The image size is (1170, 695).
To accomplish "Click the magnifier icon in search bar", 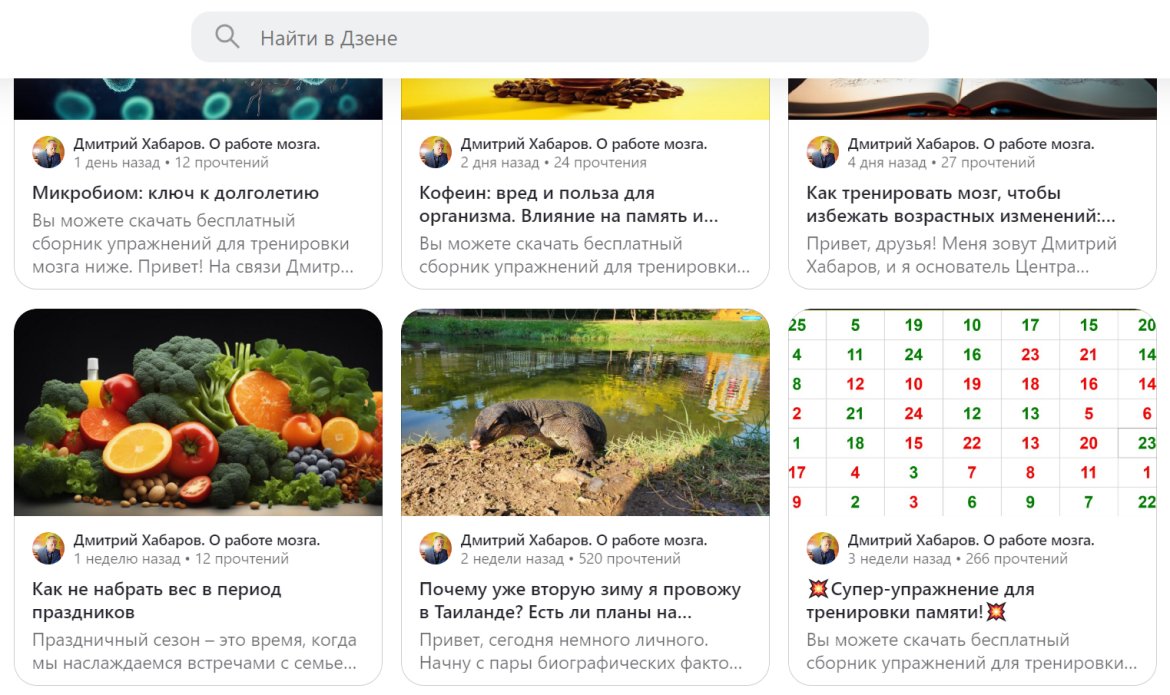I will tap(227, 37).
